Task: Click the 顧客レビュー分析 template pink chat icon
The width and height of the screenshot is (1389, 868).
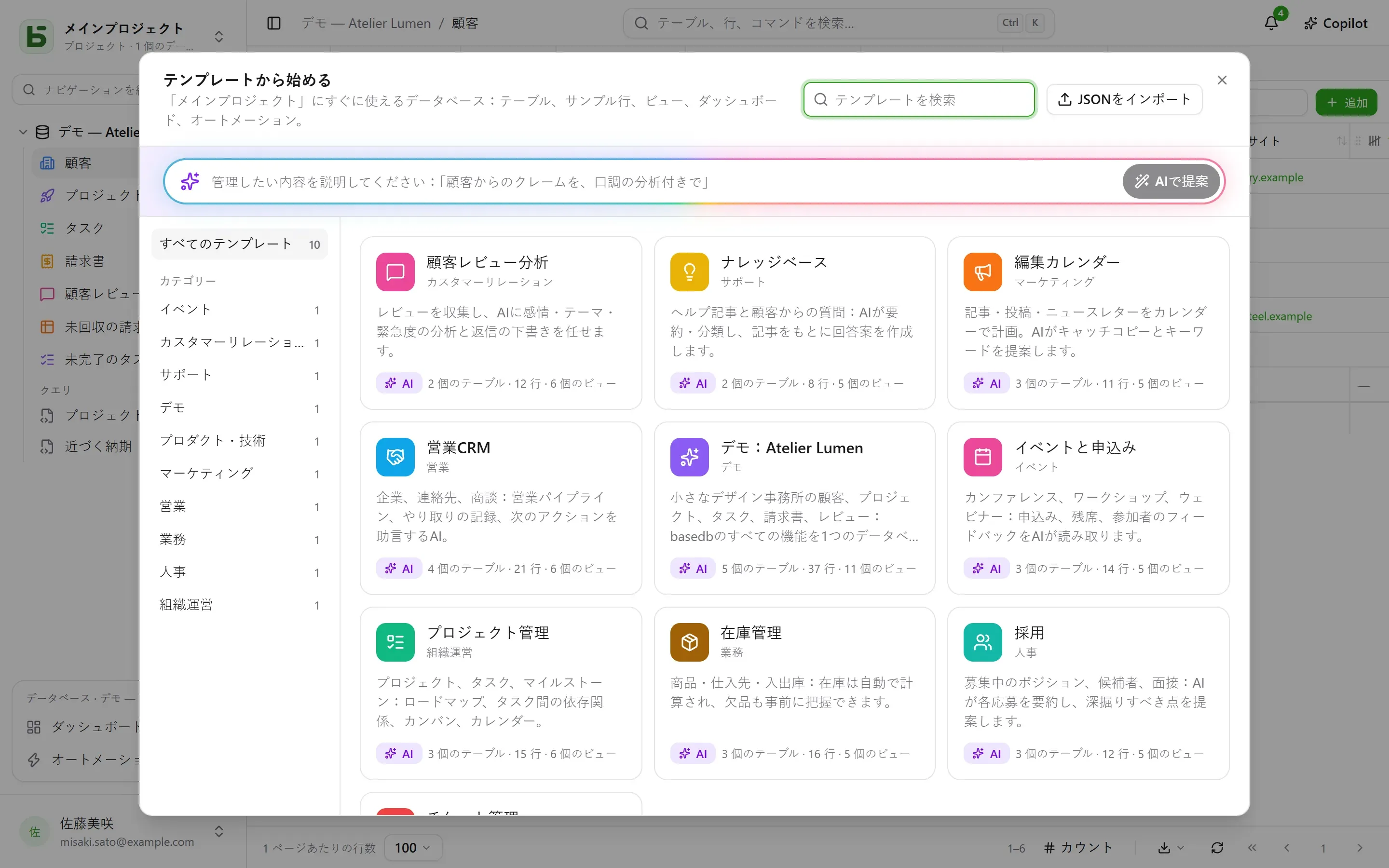Action: [395, 271]
